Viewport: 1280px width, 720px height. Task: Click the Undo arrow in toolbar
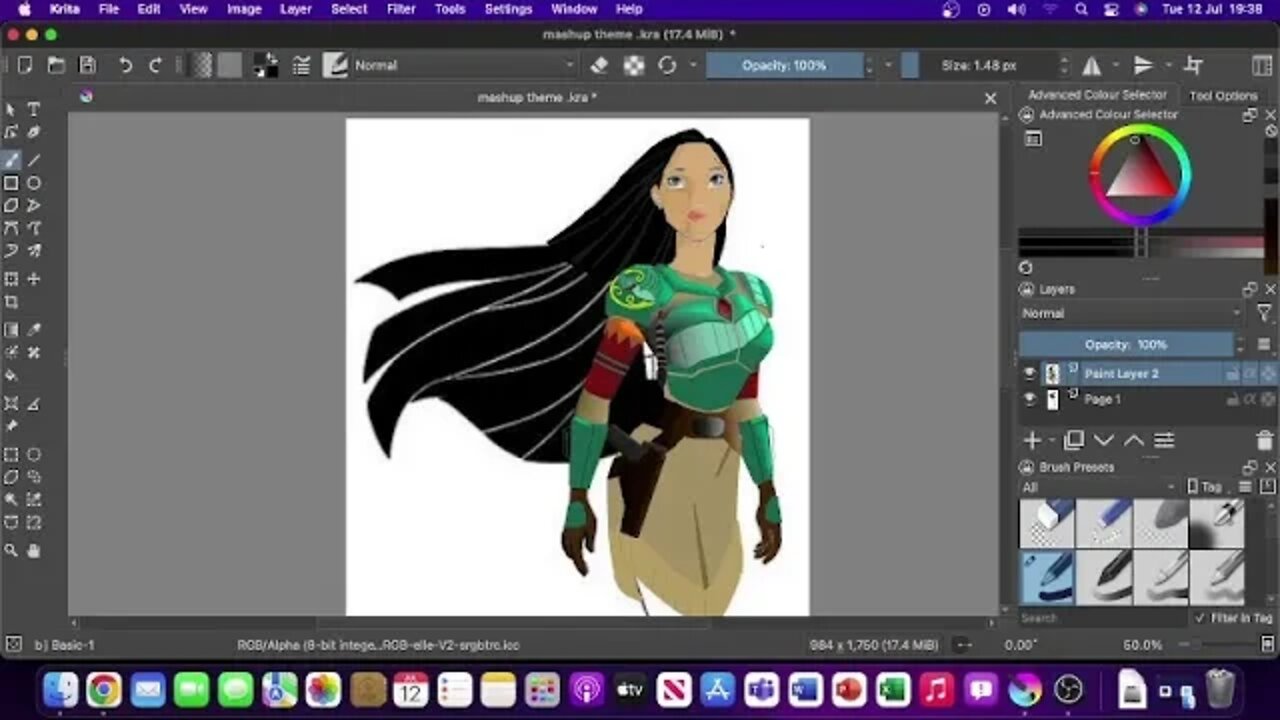[125, 65]
